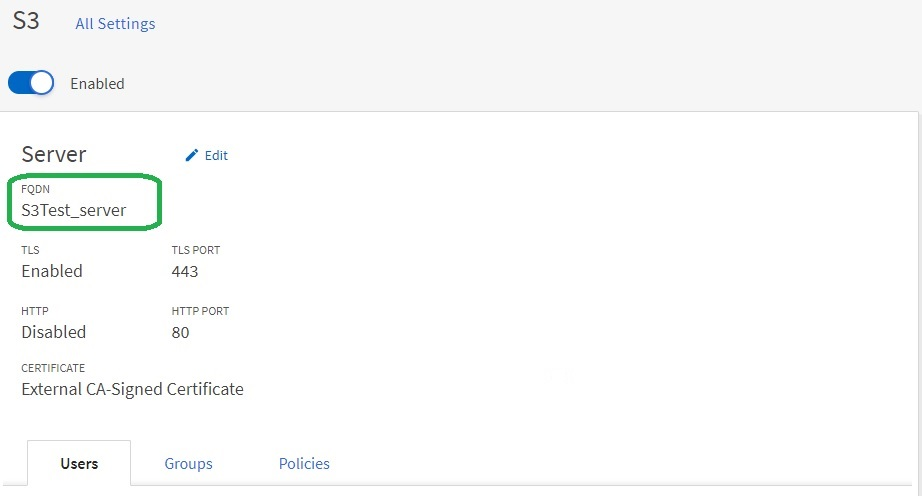Select the Users tab
Screen dimensions: 922x496
click(x=79, y=464)
